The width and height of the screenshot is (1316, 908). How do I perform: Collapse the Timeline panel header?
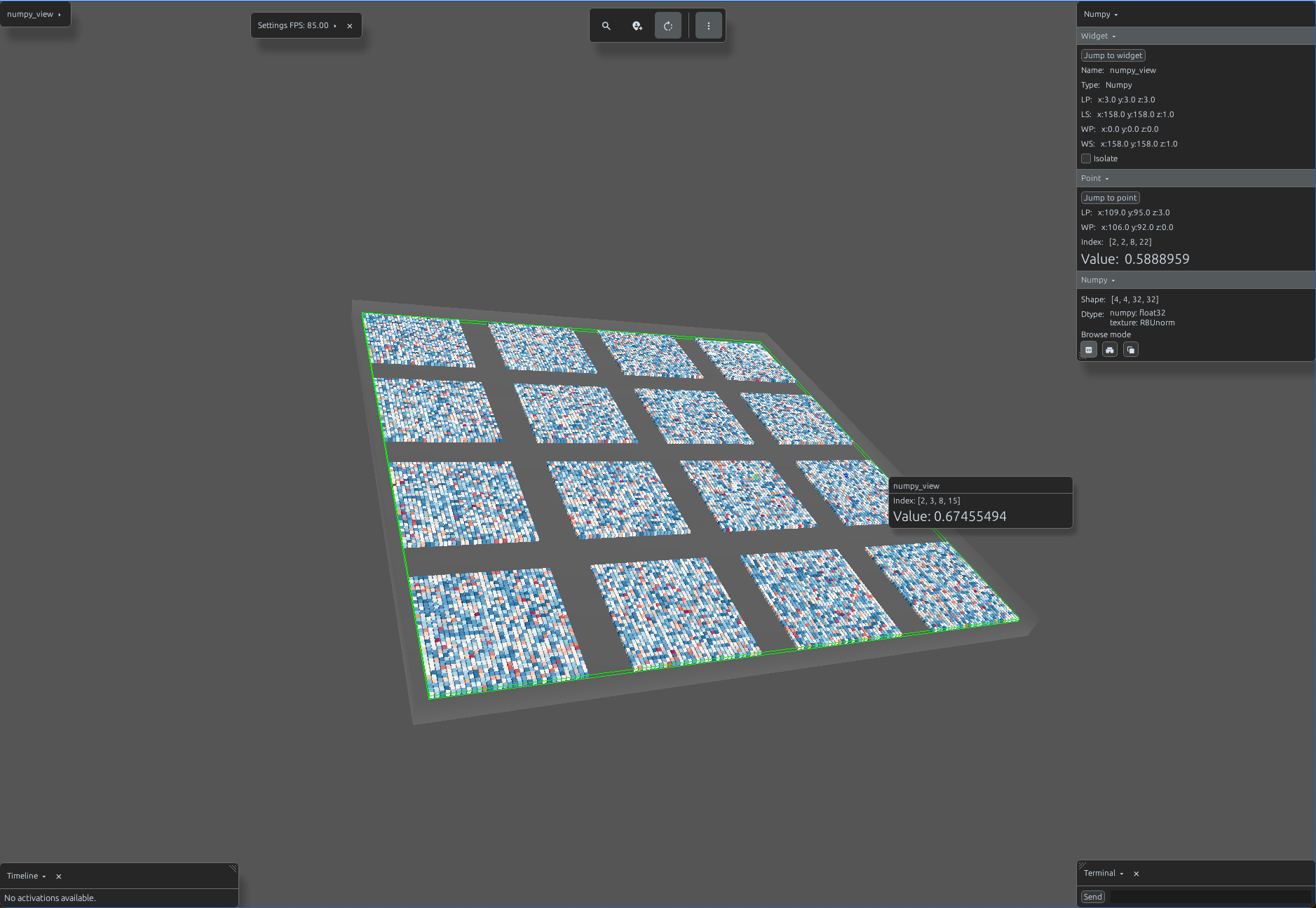tap(27, 876)
